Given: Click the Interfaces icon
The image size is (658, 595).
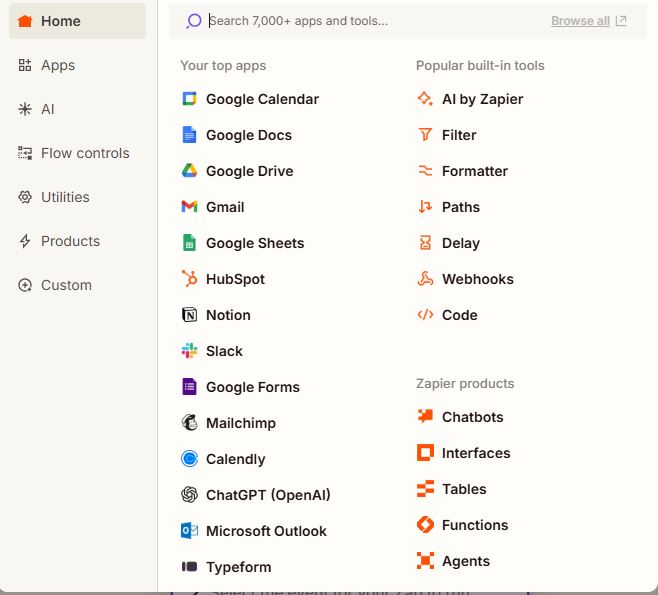Looking at the screenshot, I should coord(425,452).
